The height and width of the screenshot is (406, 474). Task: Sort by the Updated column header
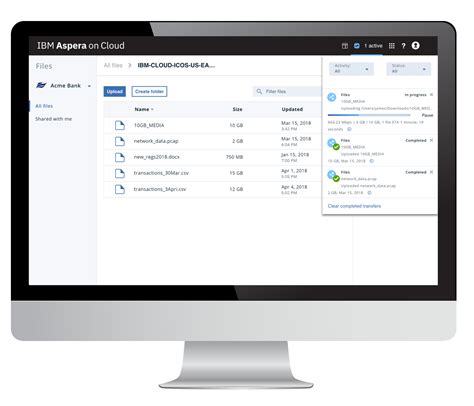(x=292, y=109)
